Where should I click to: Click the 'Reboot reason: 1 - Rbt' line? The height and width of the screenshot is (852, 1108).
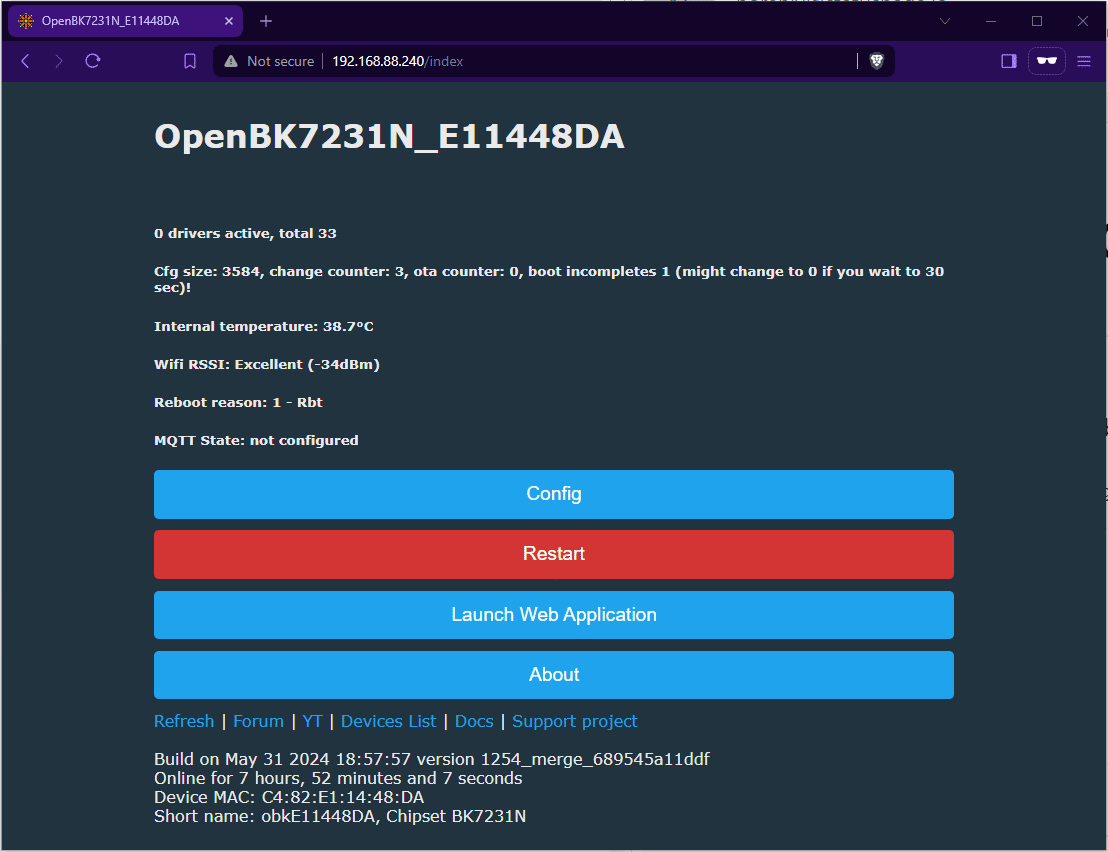pyautogui.click(x=238, y=402)
